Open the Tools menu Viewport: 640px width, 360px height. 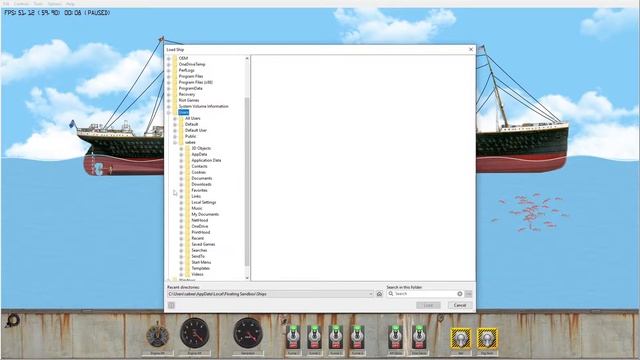[38, 4]
